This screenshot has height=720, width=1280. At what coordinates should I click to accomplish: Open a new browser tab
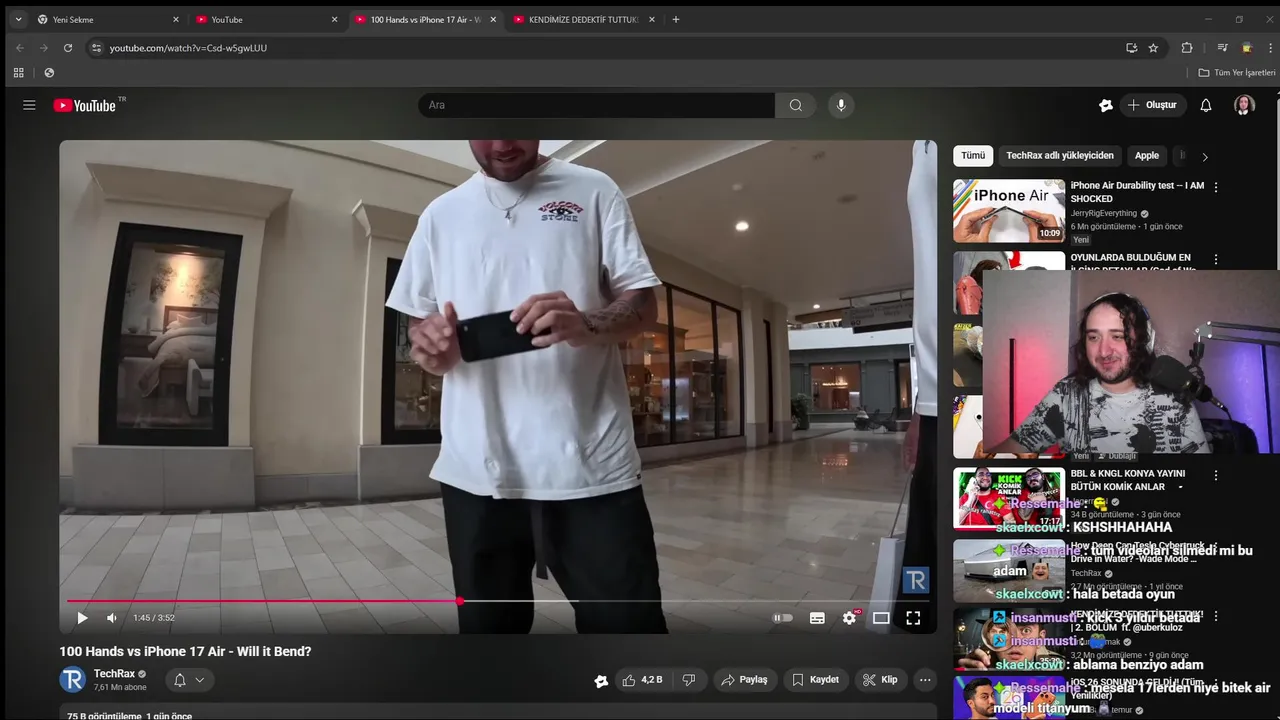pyautogui.click(x=676, y=19)
